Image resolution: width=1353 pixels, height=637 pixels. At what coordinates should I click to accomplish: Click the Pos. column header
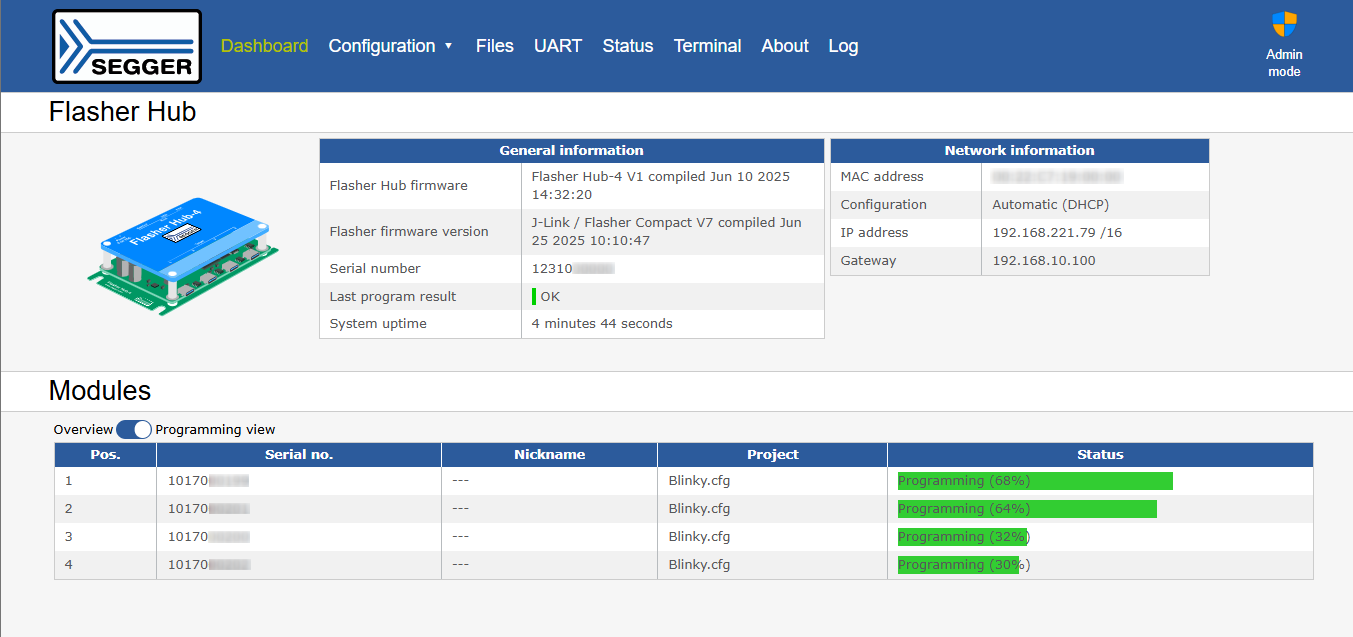[x=105, y=455]
